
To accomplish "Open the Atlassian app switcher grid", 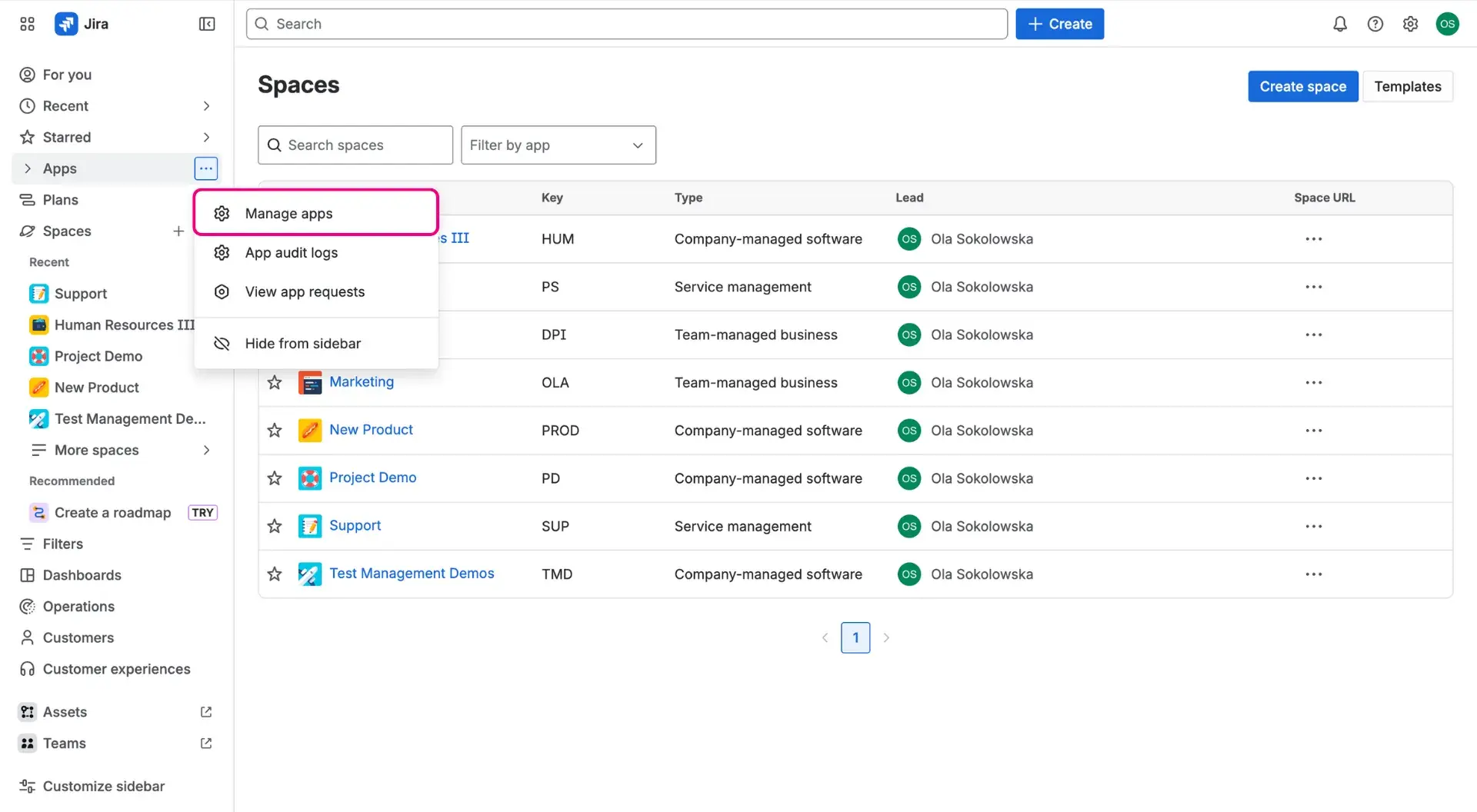I will [26, 24].
